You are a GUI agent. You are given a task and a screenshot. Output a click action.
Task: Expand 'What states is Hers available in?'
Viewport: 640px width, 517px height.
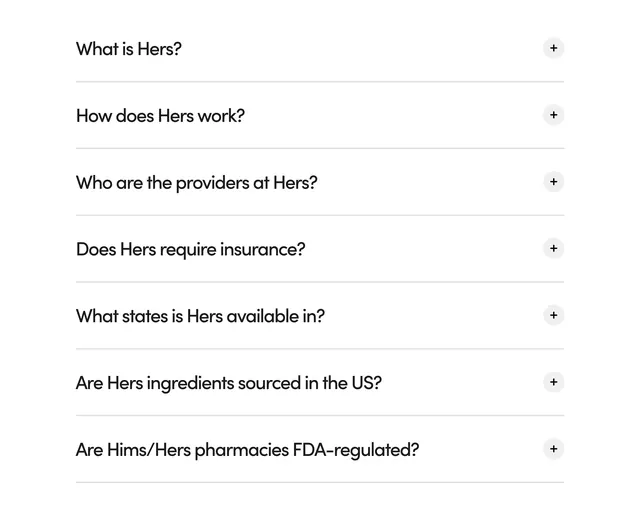coord(200,316)
